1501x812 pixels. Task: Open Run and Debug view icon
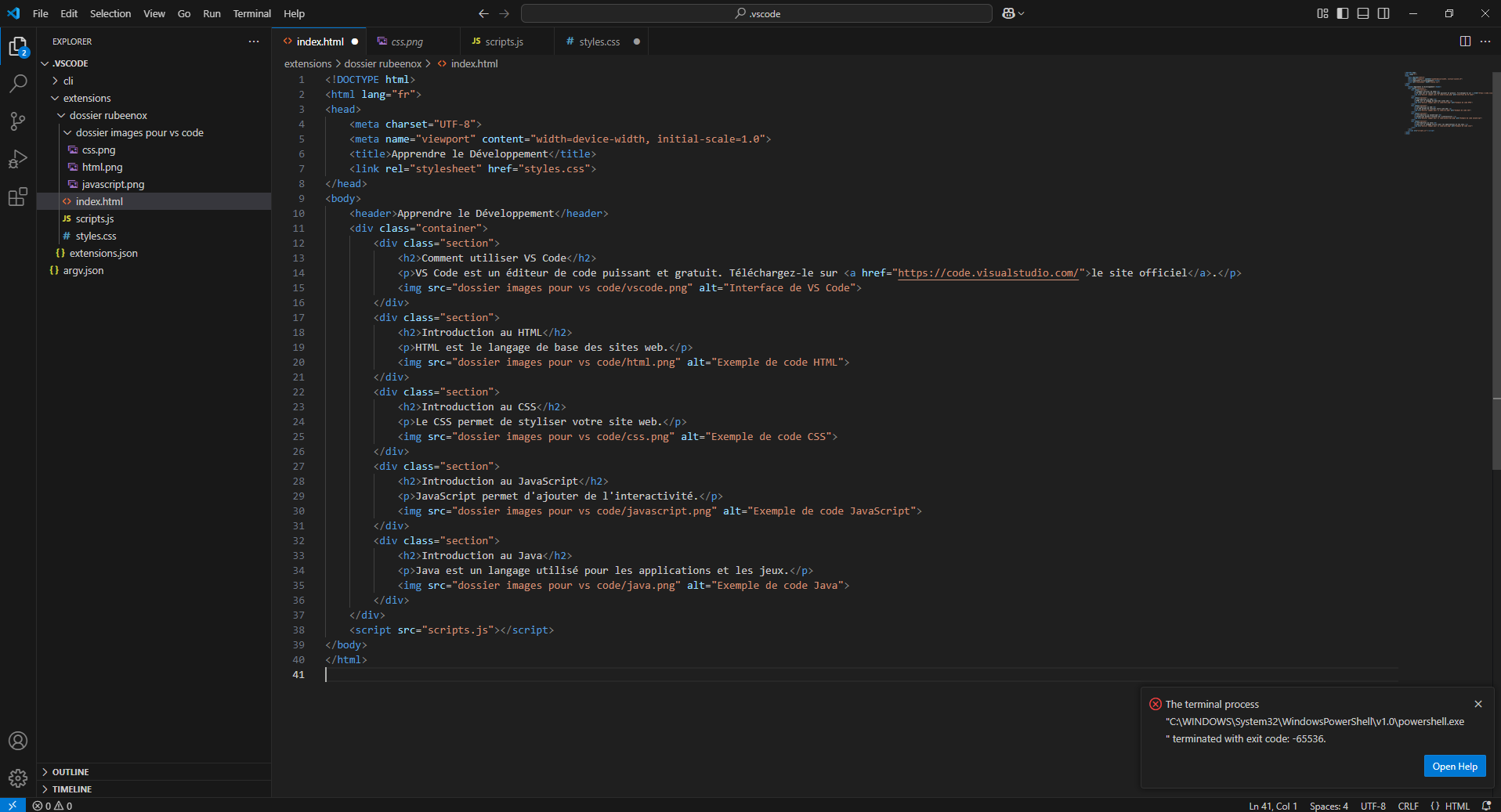coord(18,159)
